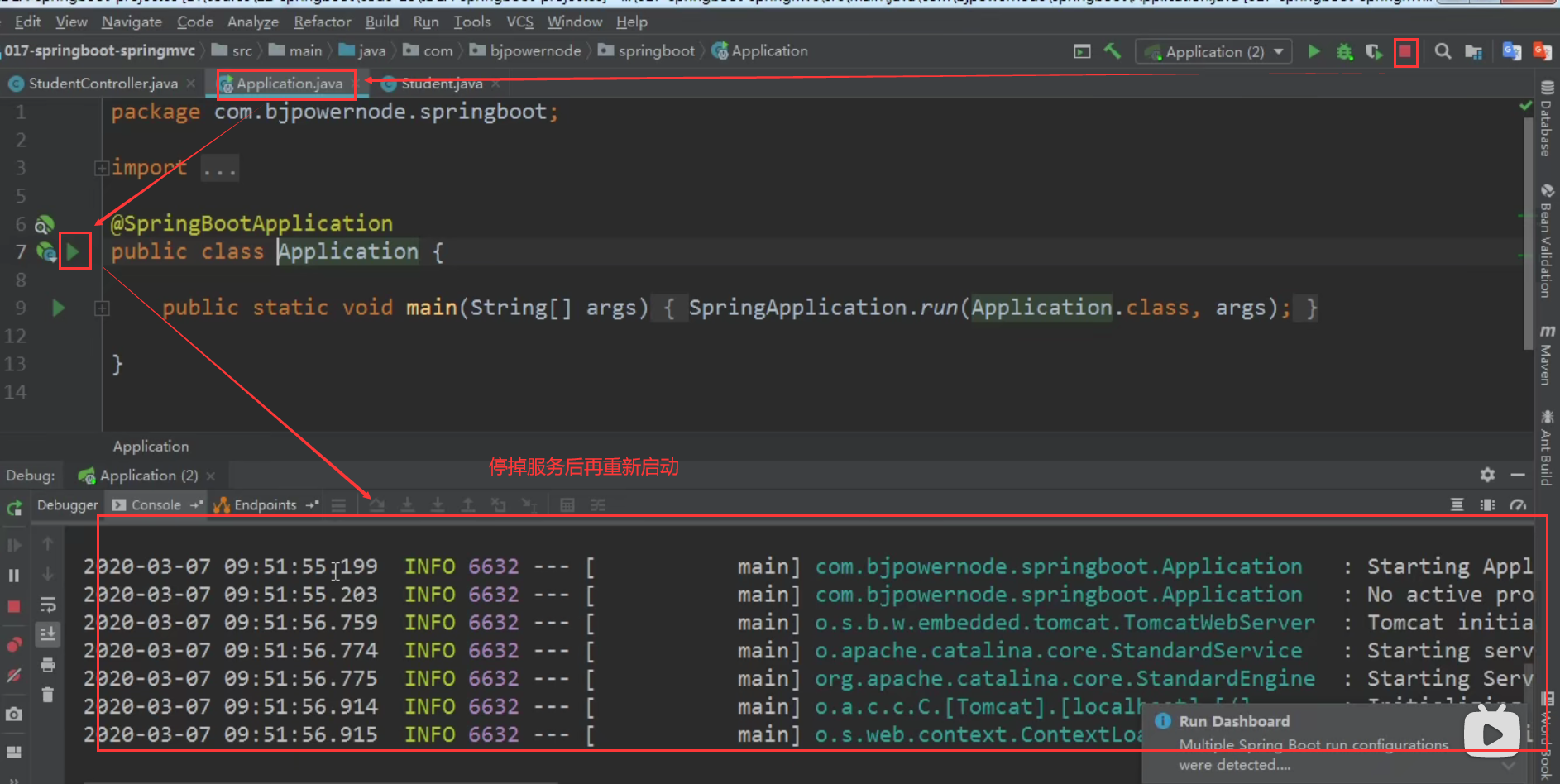1560x784 pixels.
Task: Hide the Debug tool window with the minus icon
Action: coord(1518,475)
